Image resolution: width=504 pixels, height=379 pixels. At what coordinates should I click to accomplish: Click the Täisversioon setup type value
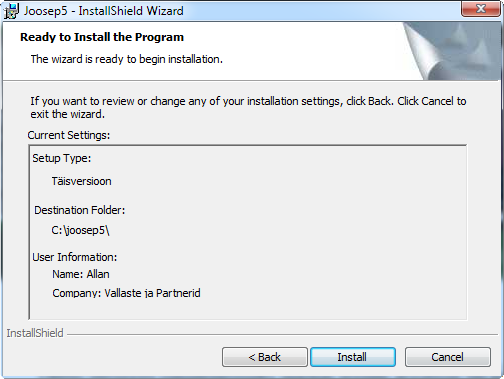(x=81, y=181)
